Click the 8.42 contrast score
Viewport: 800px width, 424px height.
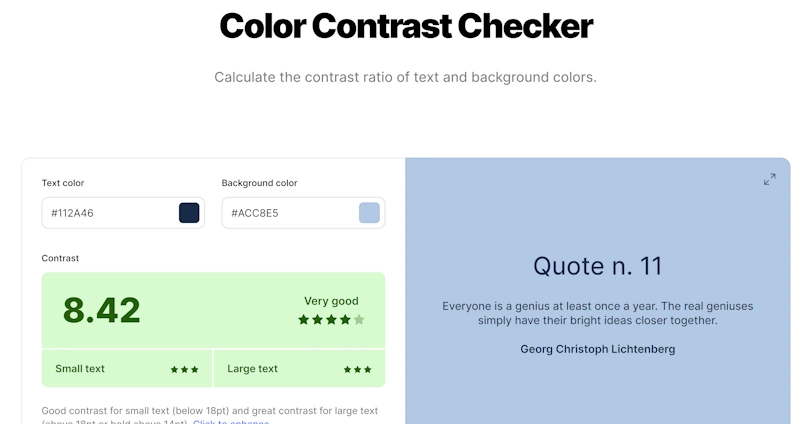[102, 310]
